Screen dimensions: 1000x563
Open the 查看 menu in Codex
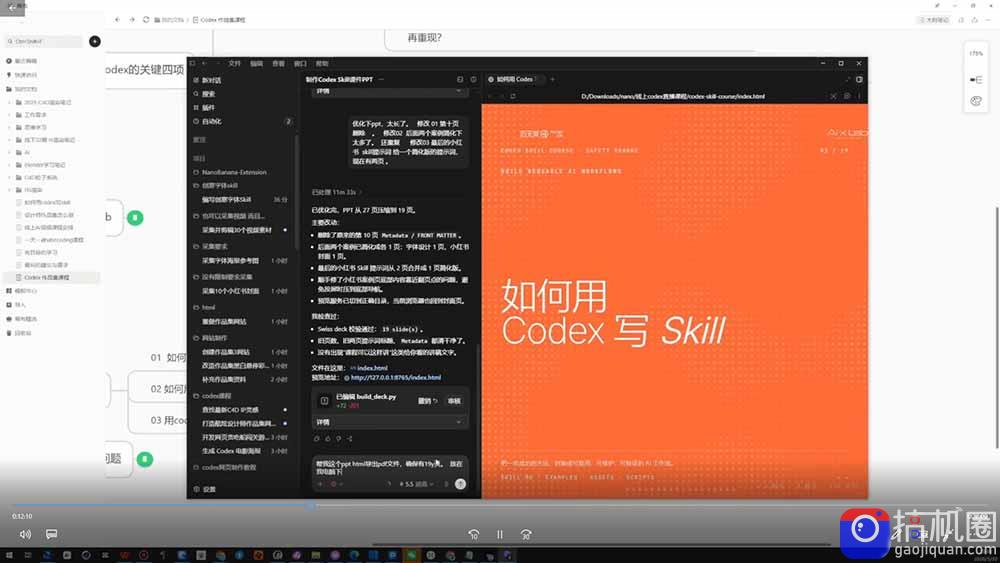click(x=279, y=63)
